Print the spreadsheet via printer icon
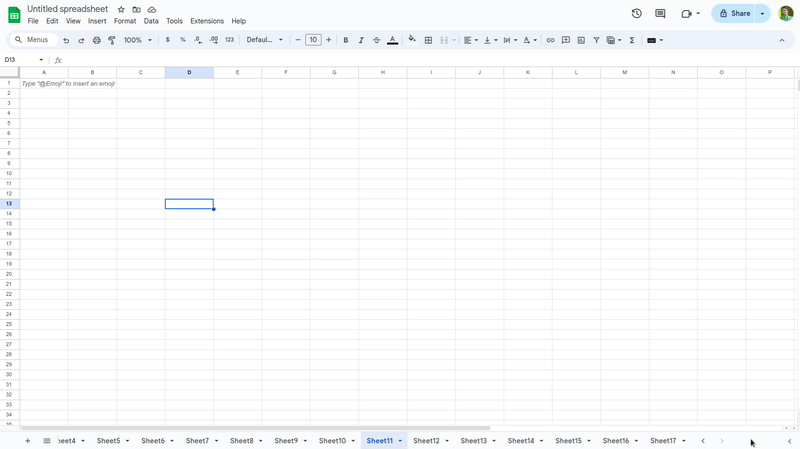The width and height of the screenshot is (800, 449). (x=96, y=40)
